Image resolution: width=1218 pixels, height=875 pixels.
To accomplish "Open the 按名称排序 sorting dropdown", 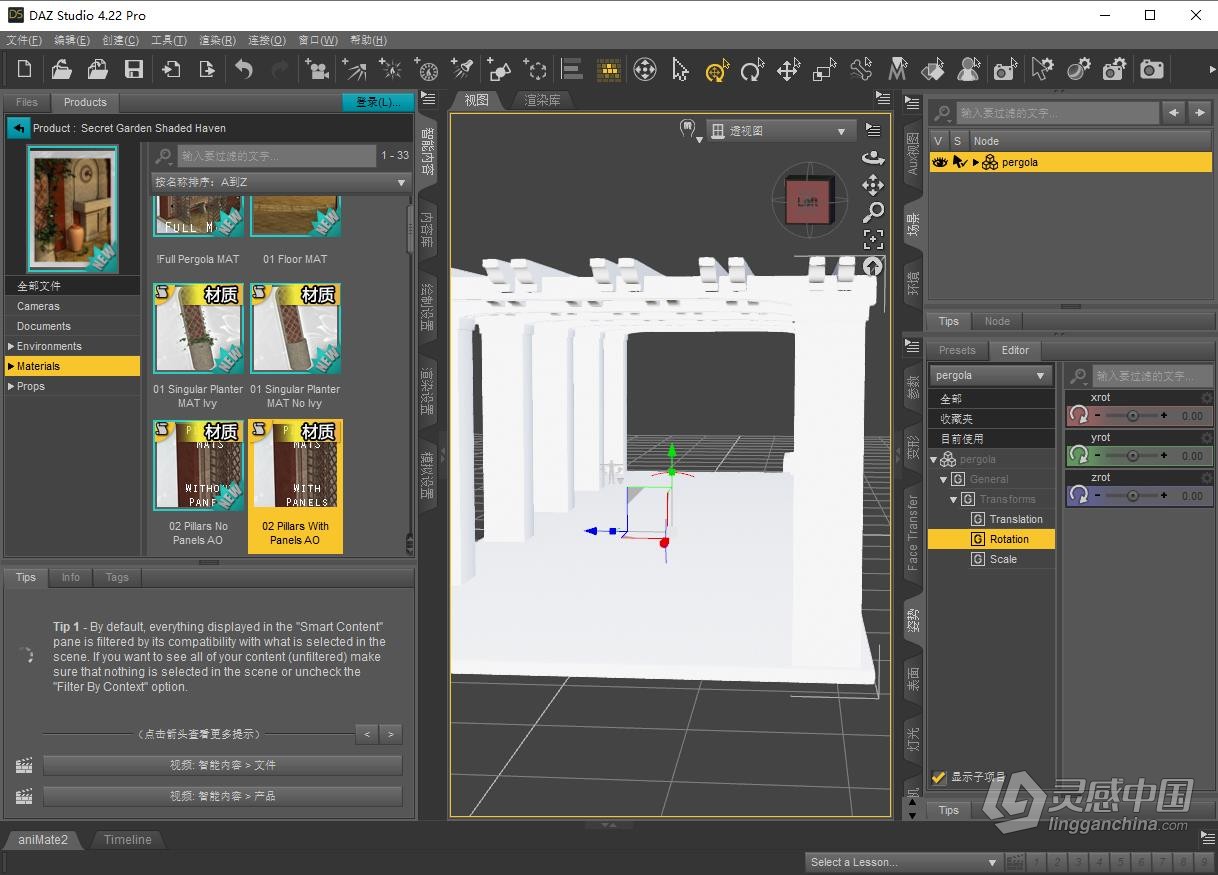I will pos(280,182).
